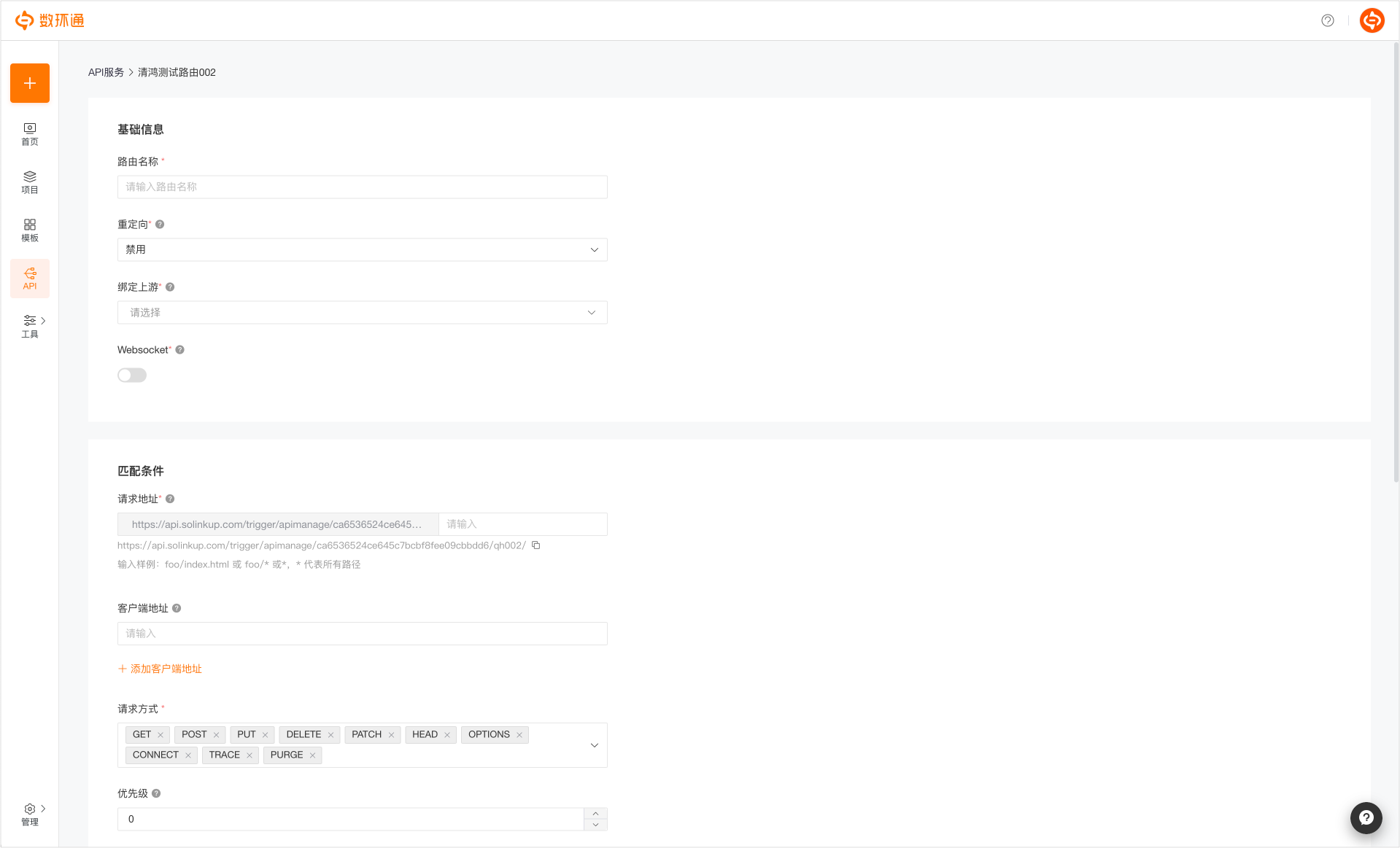The width and height of the screenshot is (1400, 848).
Task: Click the 清鸿测试路由002 breadcrumb
Action: 177,72
